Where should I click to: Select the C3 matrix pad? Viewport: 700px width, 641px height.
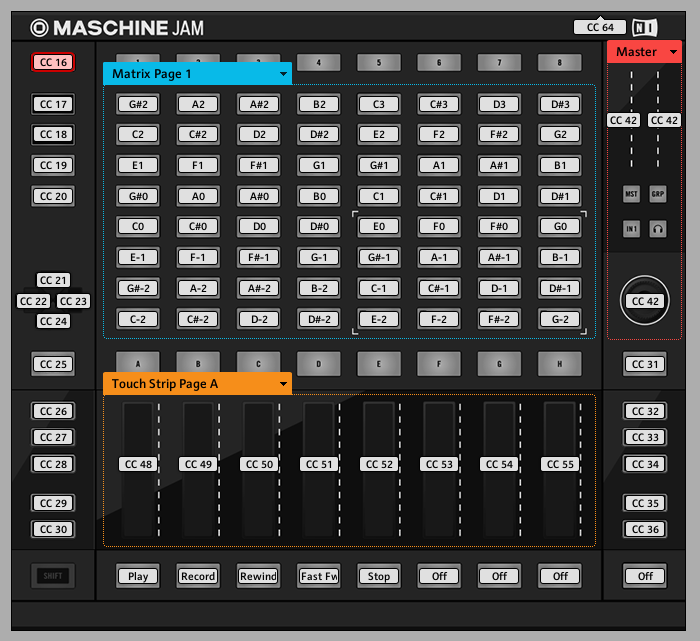379,104
